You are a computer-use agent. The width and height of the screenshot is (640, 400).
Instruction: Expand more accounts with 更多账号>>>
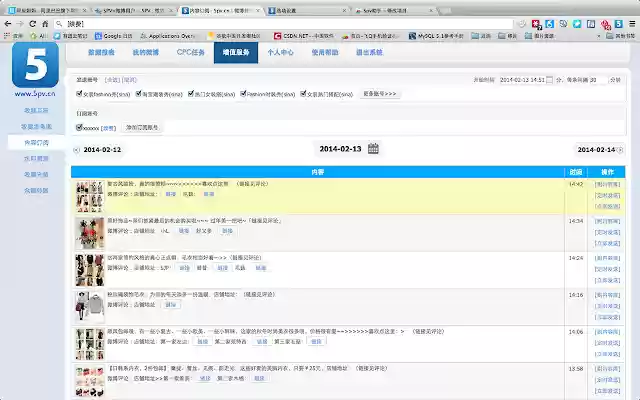click(380, 94)
